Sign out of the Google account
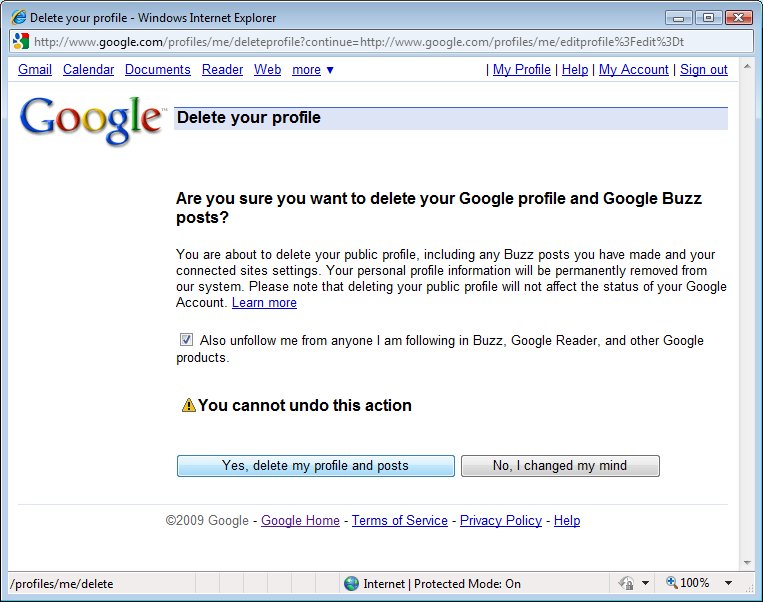Image resolution: width=763 pixels, height=602 pixels. coord(704,70)
